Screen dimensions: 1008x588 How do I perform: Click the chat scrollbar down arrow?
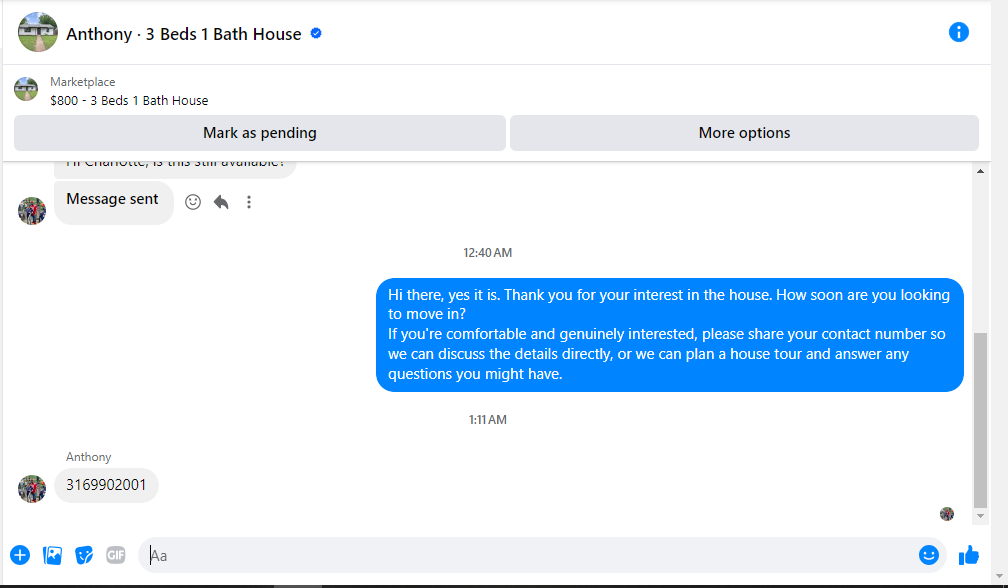coord(980,515)
